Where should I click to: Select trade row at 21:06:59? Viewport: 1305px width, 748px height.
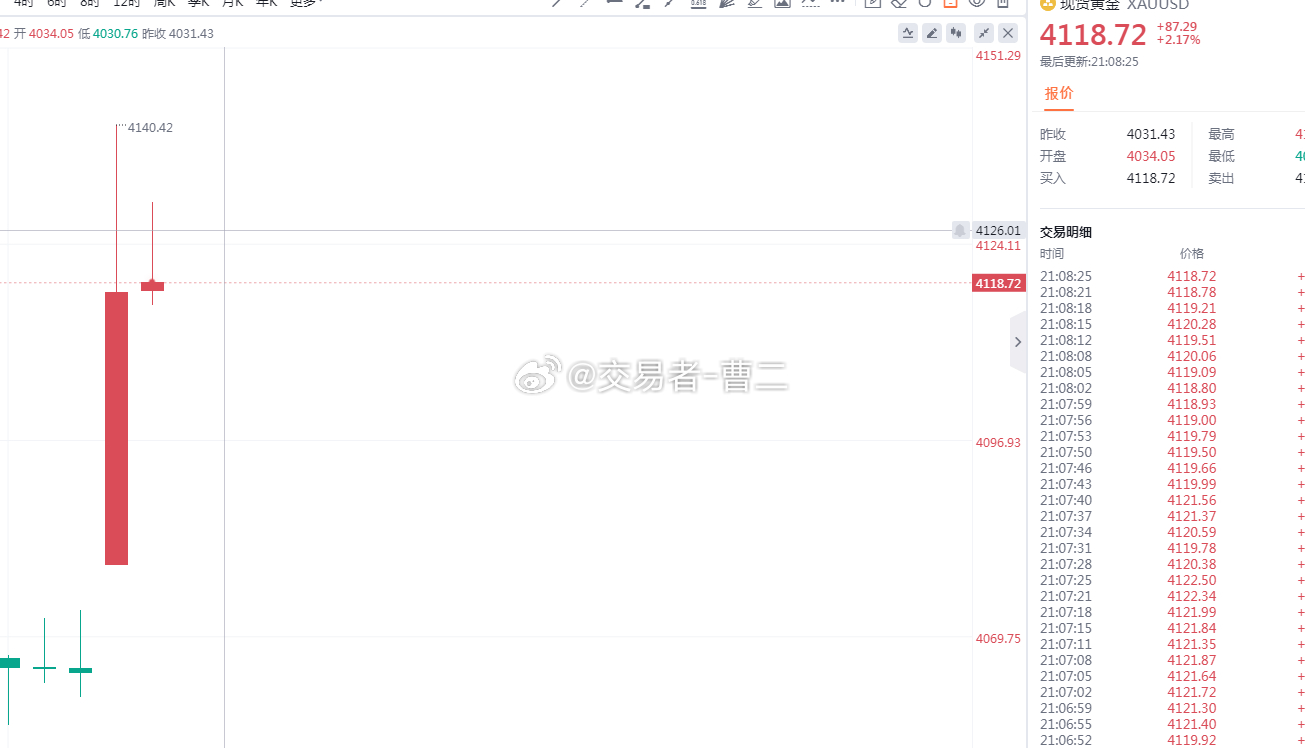click(x=1172, y=708)
